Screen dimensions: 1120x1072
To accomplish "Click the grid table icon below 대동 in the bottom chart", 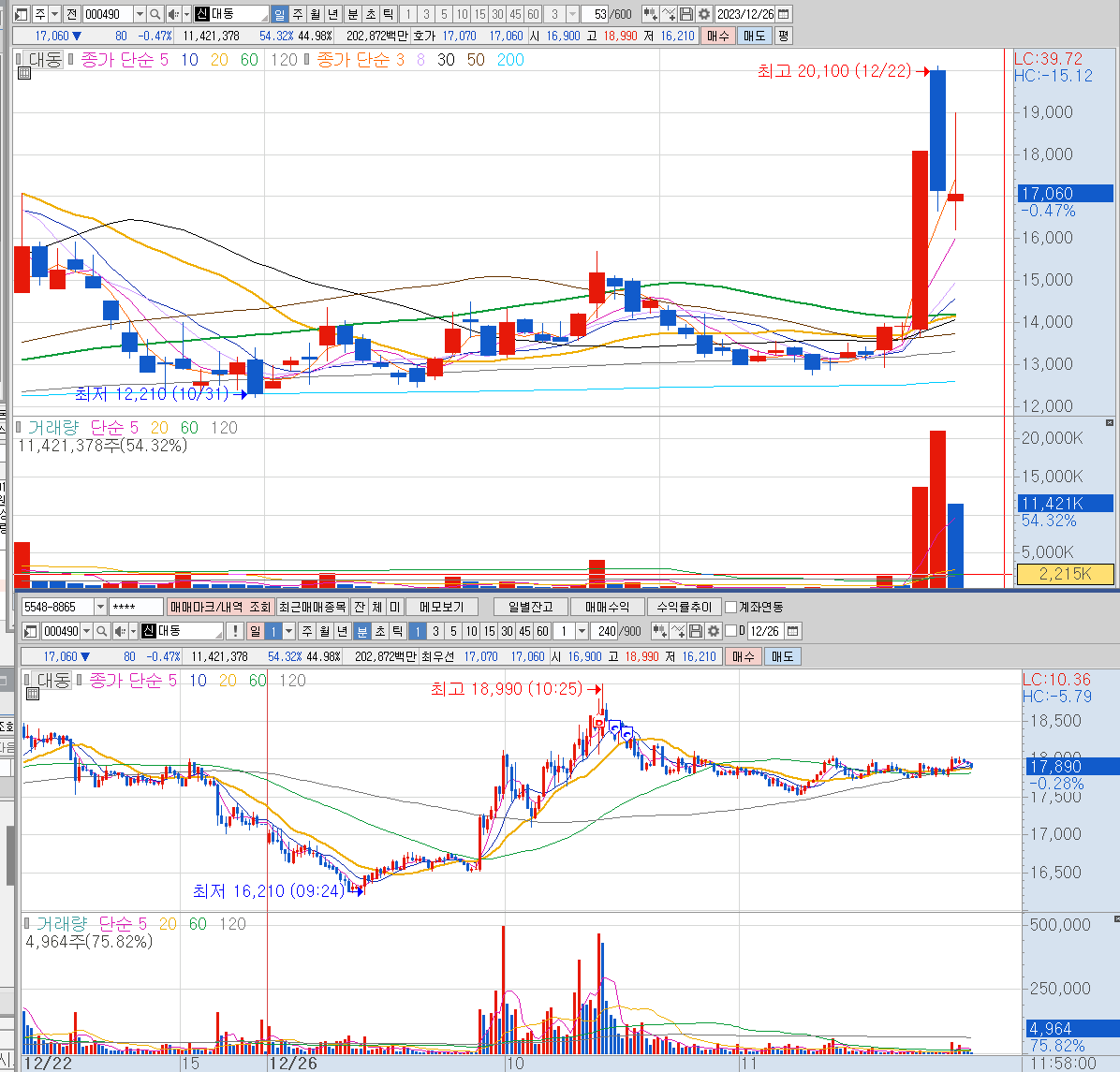I will tap(33, 694).
